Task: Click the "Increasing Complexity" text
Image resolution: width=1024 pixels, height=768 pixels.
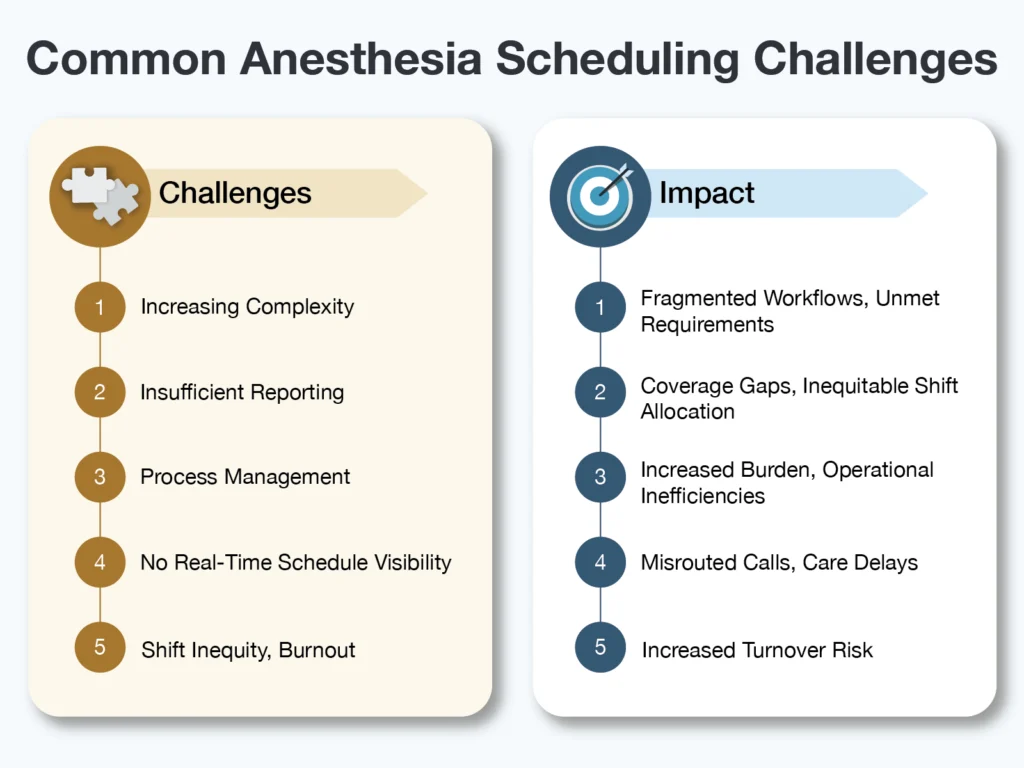Action: click(x=247, y=307)
